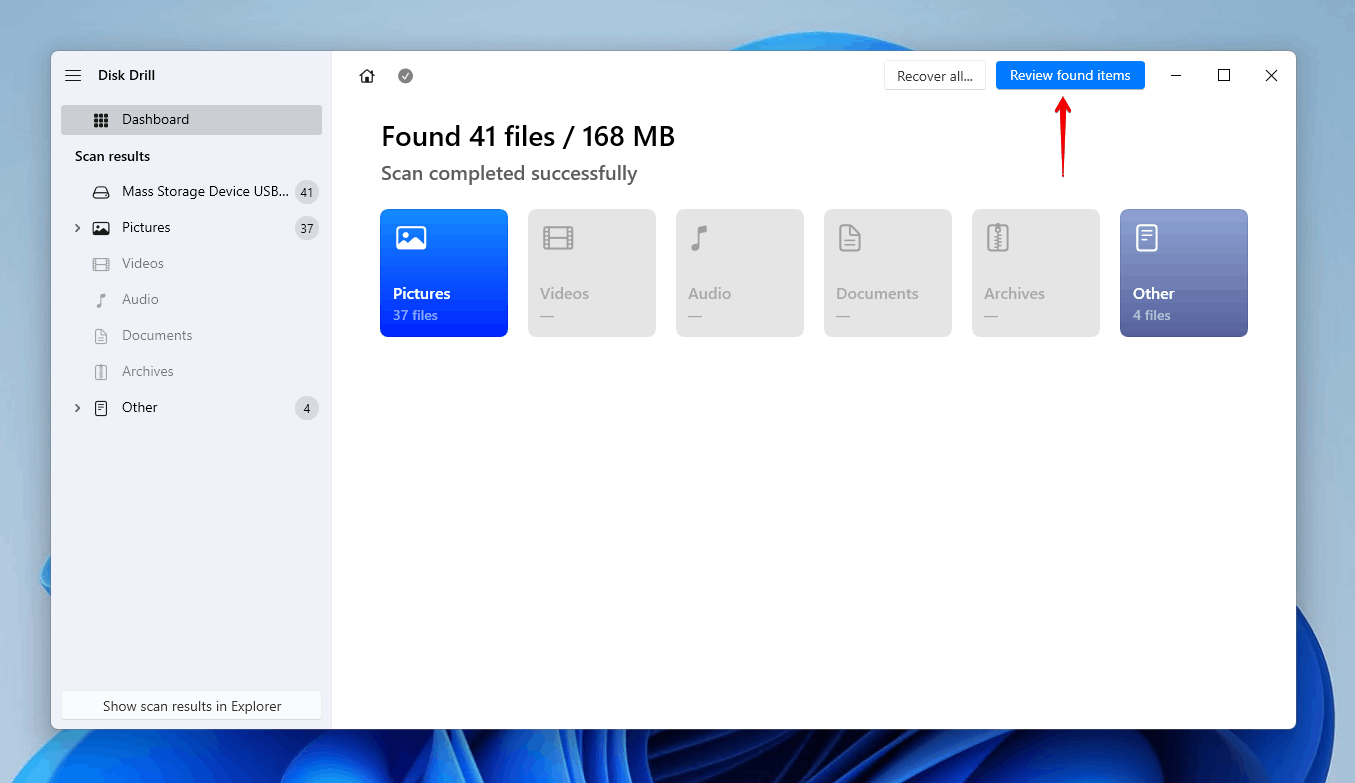Open Documents category in sidebar

pyautogui.click(x=191, y=336)
